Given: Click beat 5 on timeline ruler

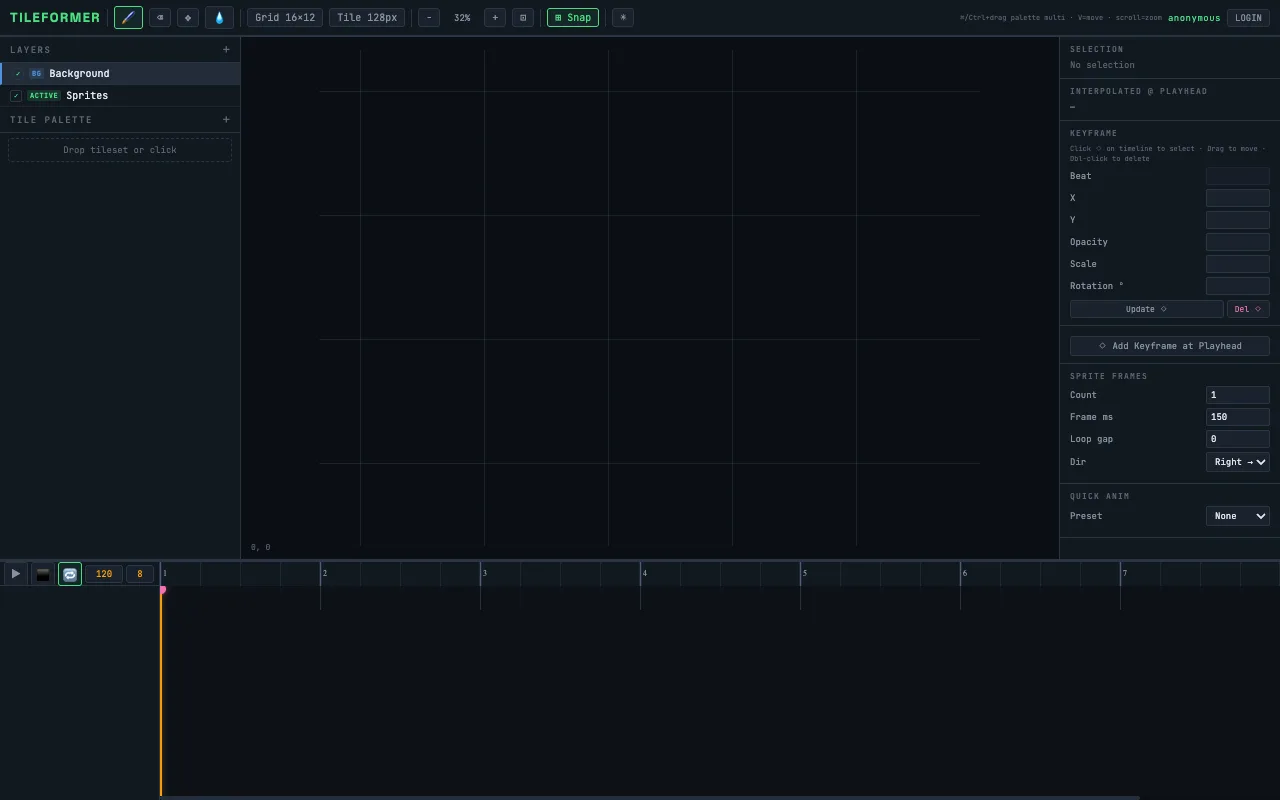Looking at the screenshot, I should 805,573.
